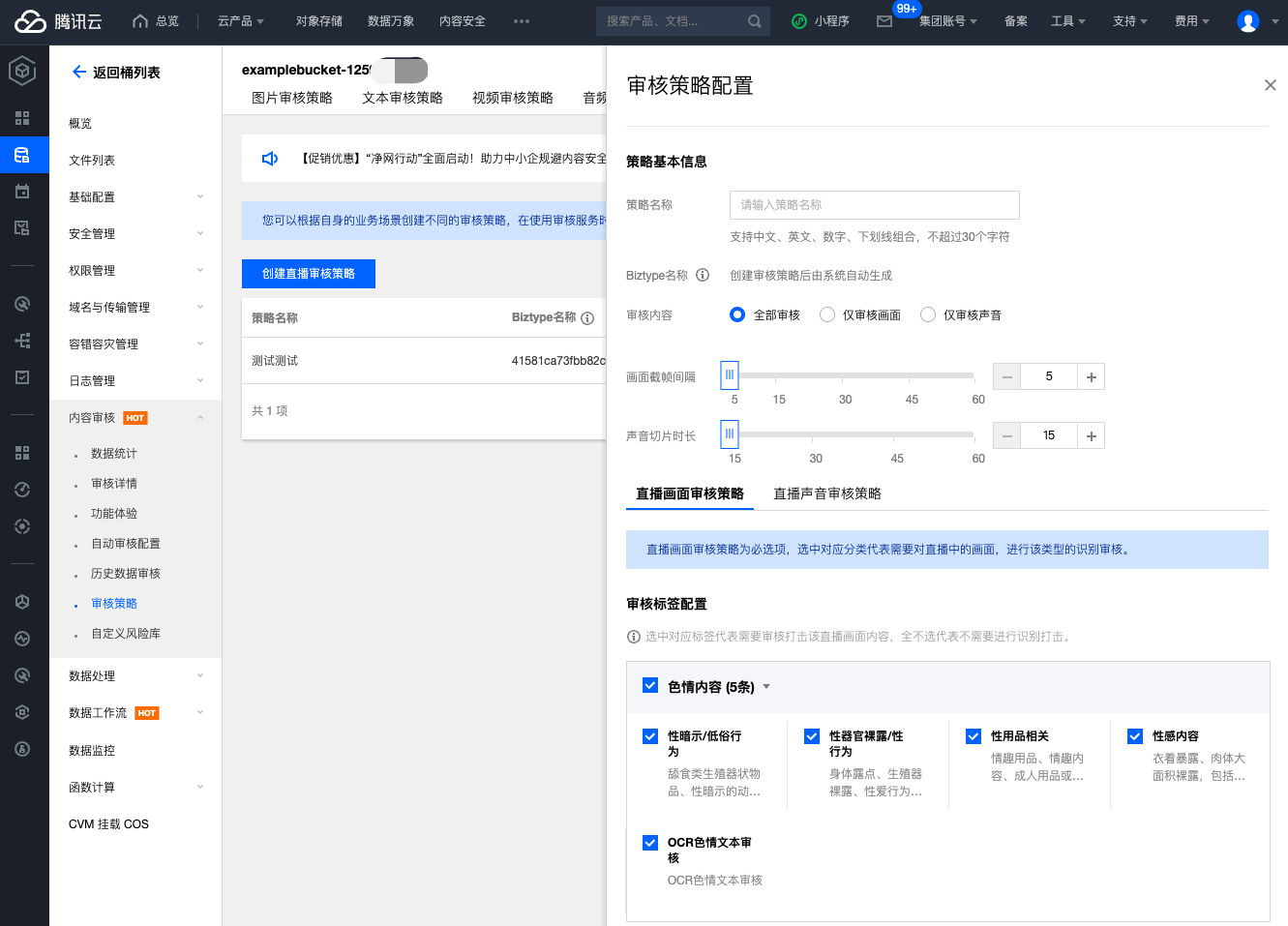Toggle the 性用品相关 checkbox

tap(973, 736)
